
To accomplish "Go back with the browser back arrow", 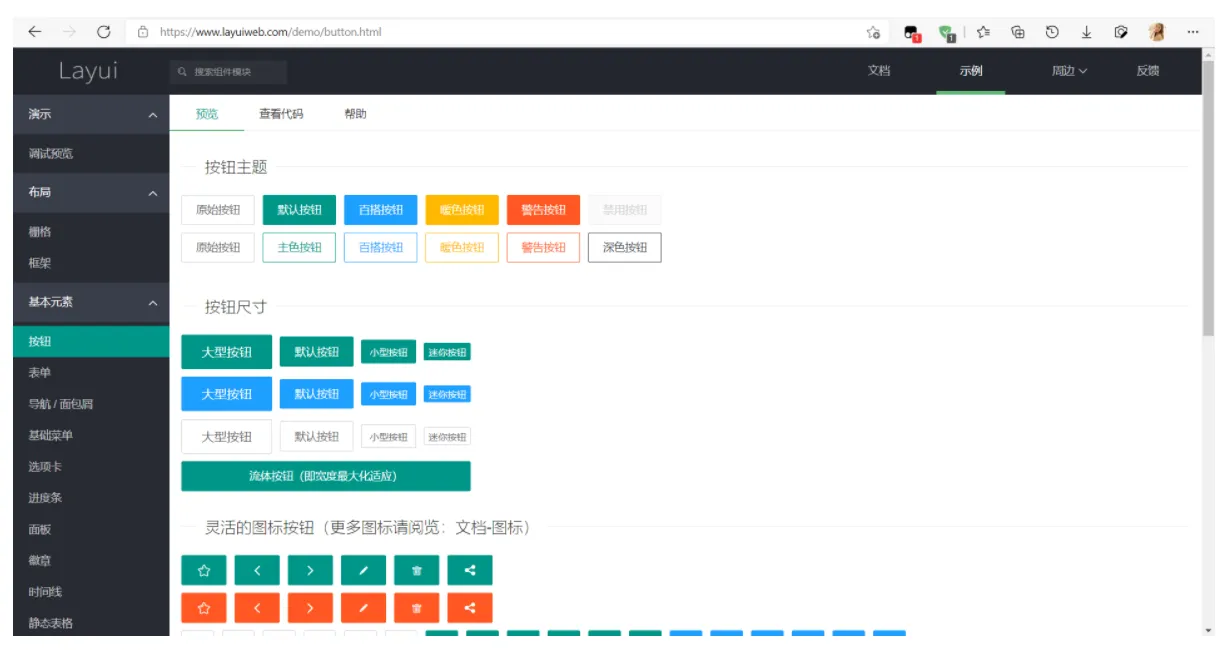I will click(34, 32).
